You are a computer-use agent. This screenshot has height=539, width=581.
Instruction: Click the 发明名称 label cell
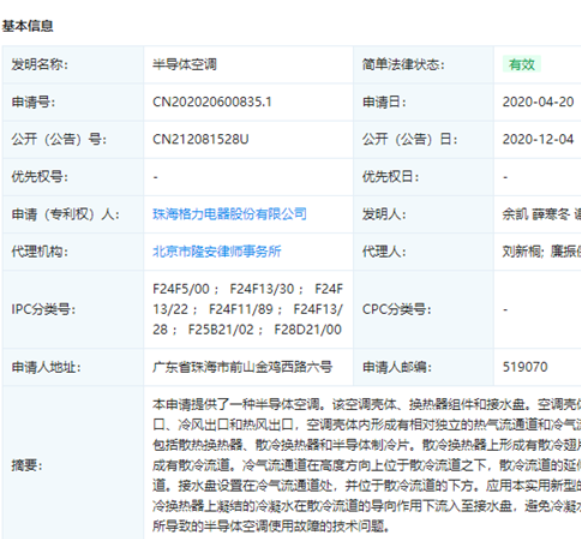[73, 64]
